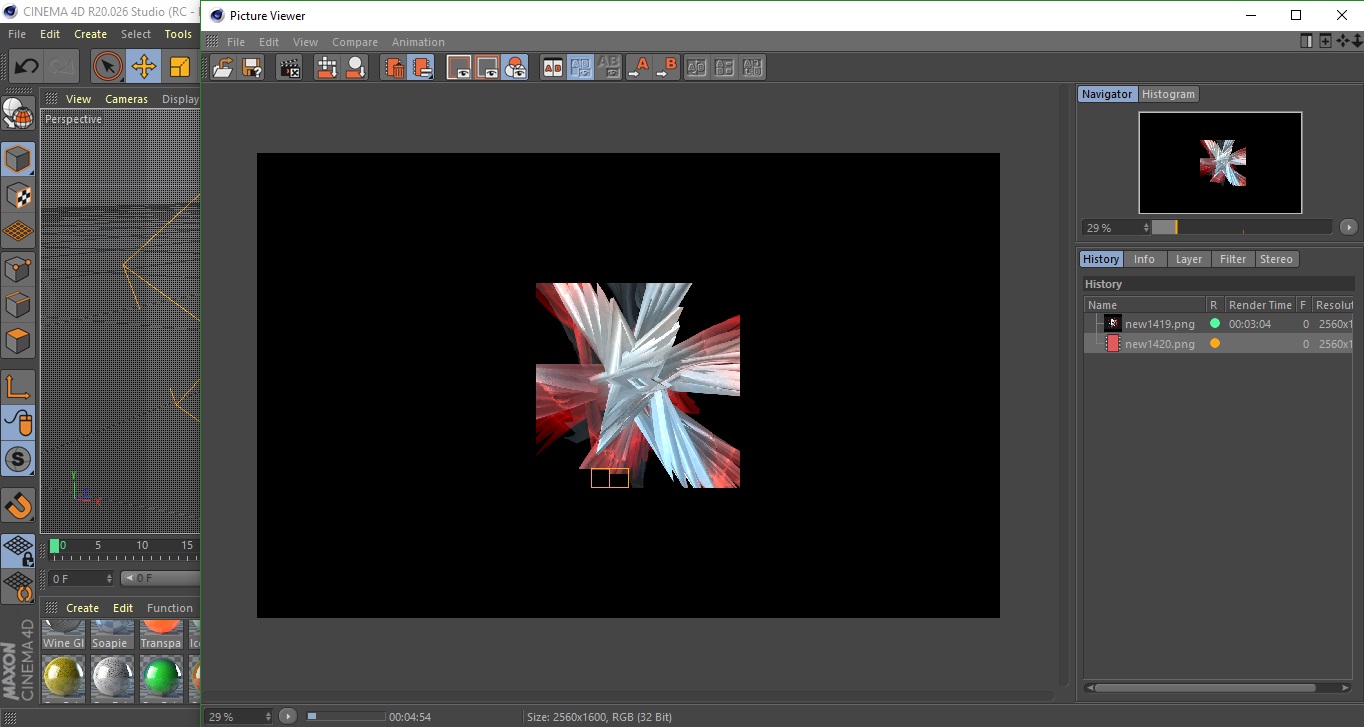Open the Animation menu
The width and height of the screenshot is (1364, 727).
click(x=418, y=42)
